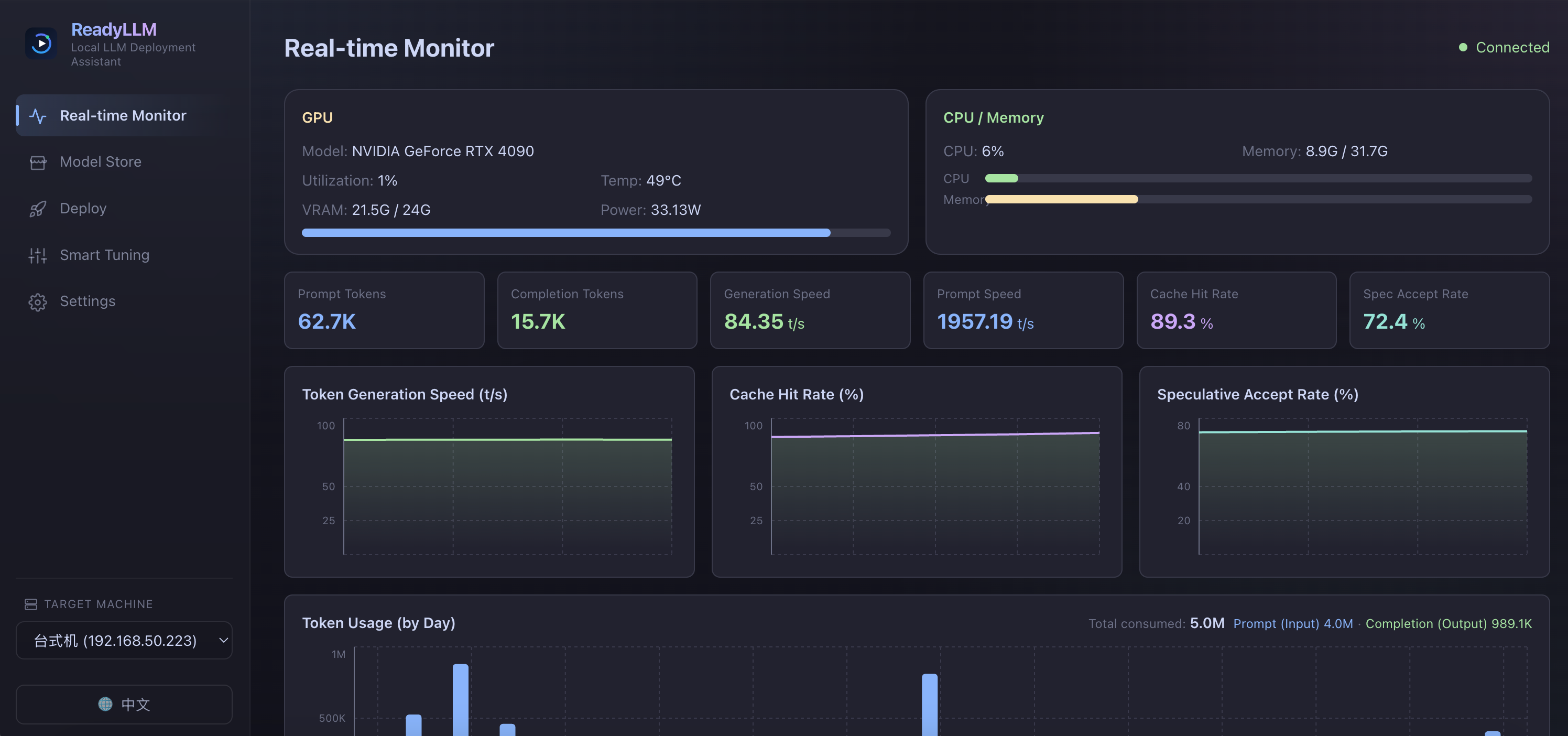The height and width of the screenshot is (736, 1568).
Task: Go to Model Store
Action: 124,162
